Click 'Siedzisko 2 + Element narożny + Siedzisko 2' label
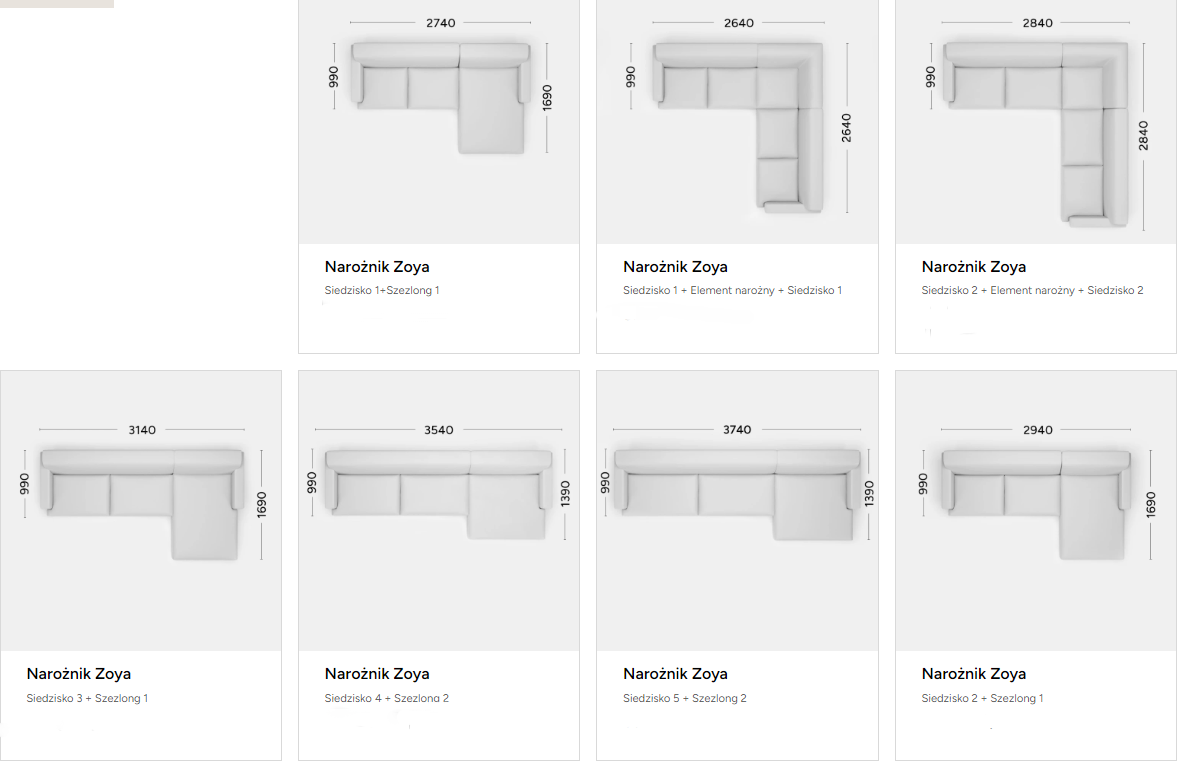 click(x=1032, y=291)
